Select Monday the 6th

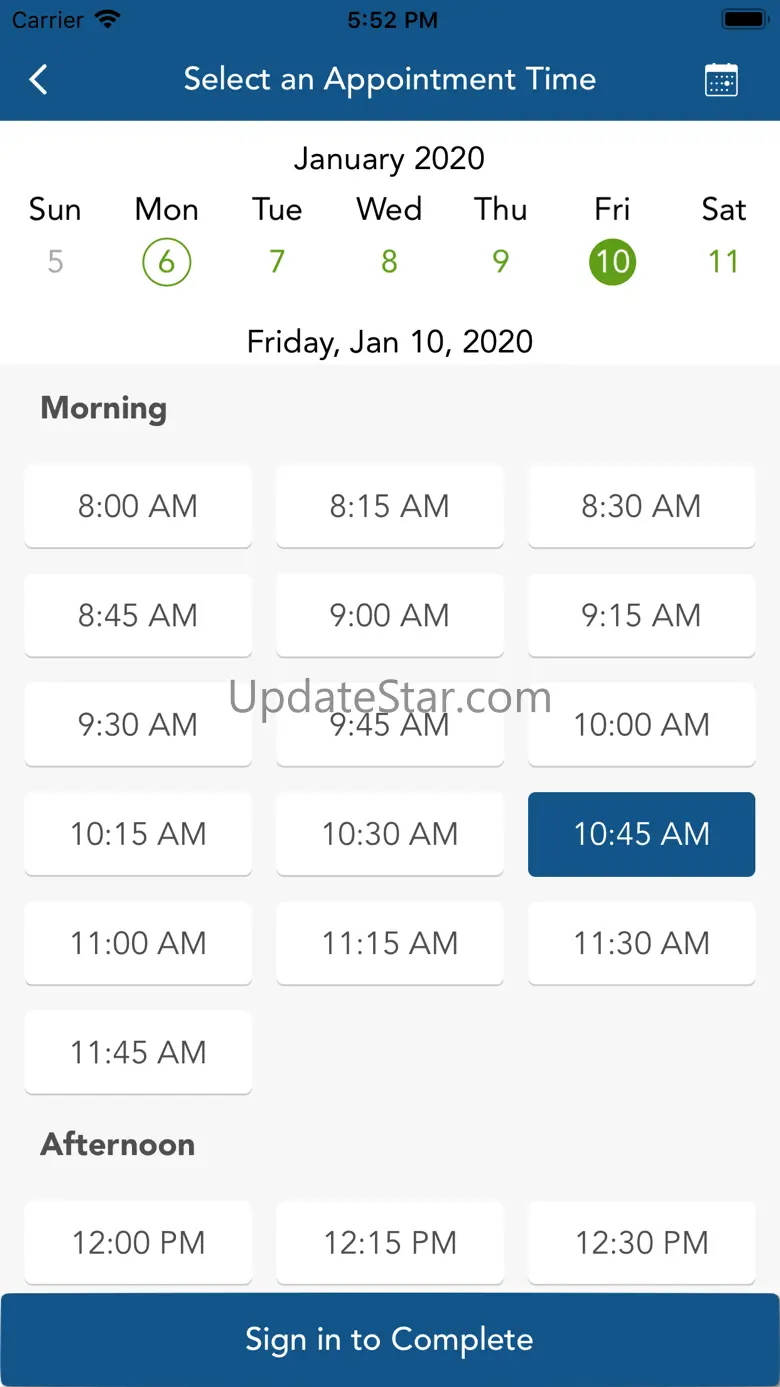tap(166, 262)
